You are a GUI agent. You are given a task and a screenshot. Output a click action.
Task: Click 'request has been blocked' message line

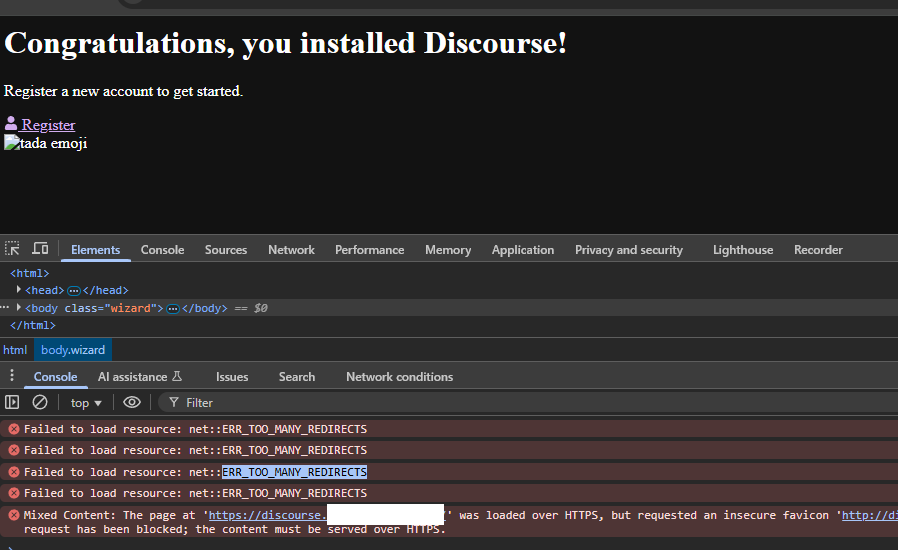(x=234, y=529)
